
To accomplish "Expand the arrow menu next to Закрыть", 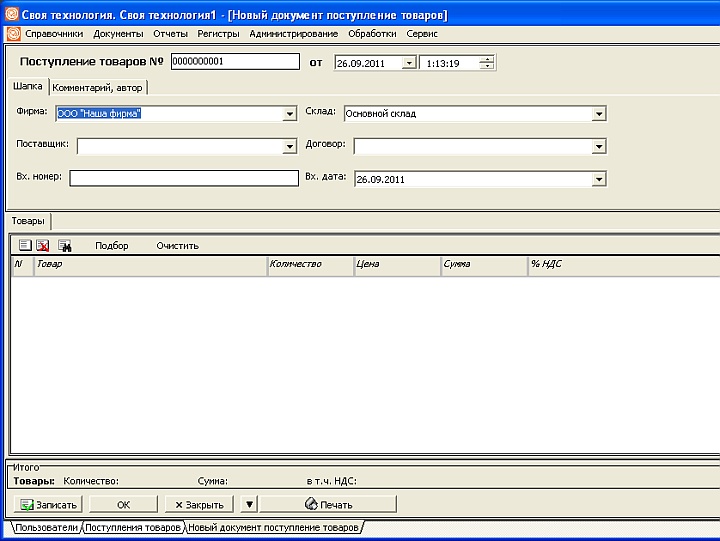I will [x=250, y=504].
